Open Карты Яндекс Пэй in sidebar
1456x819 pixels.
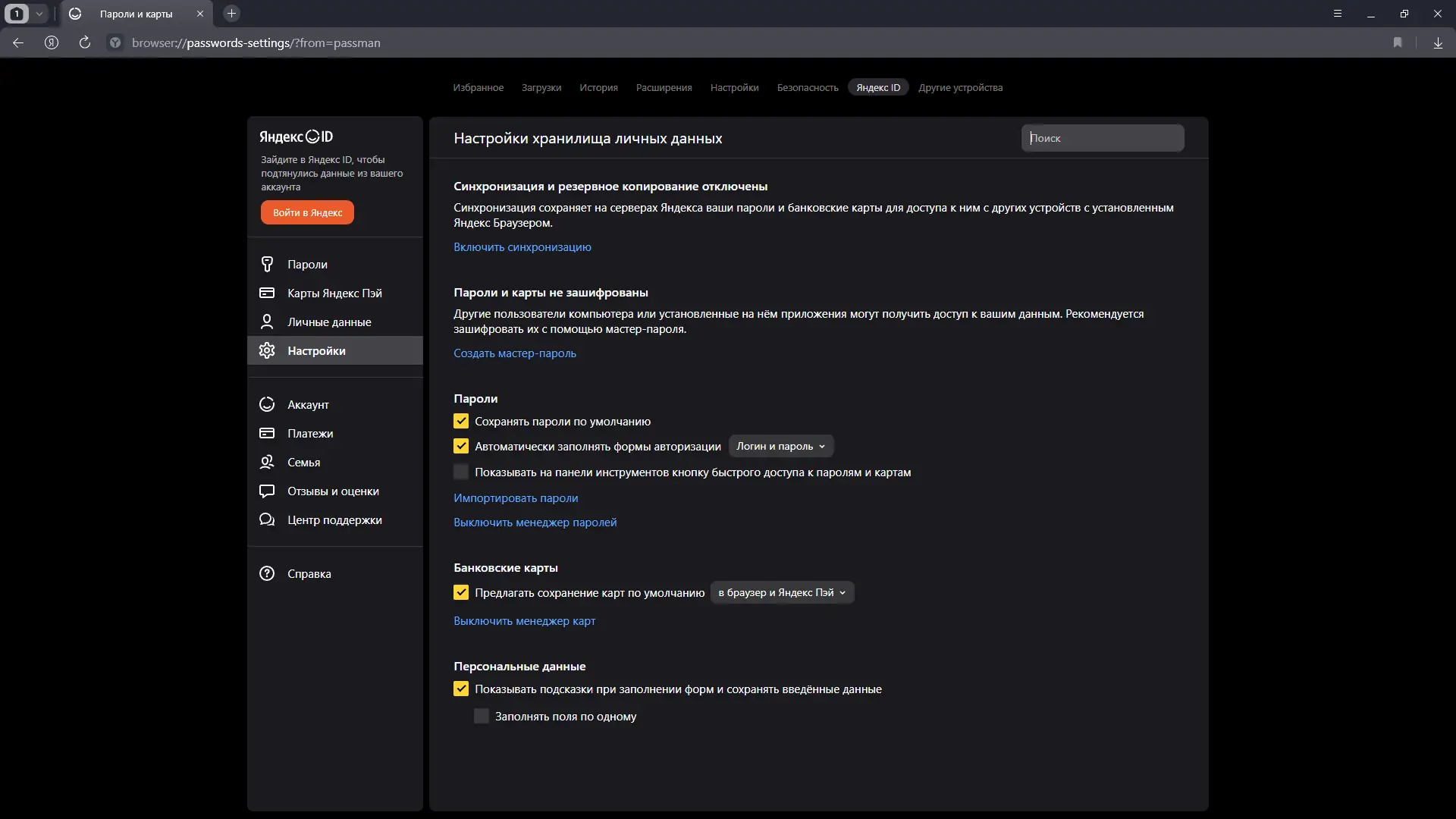click(334, 293)
